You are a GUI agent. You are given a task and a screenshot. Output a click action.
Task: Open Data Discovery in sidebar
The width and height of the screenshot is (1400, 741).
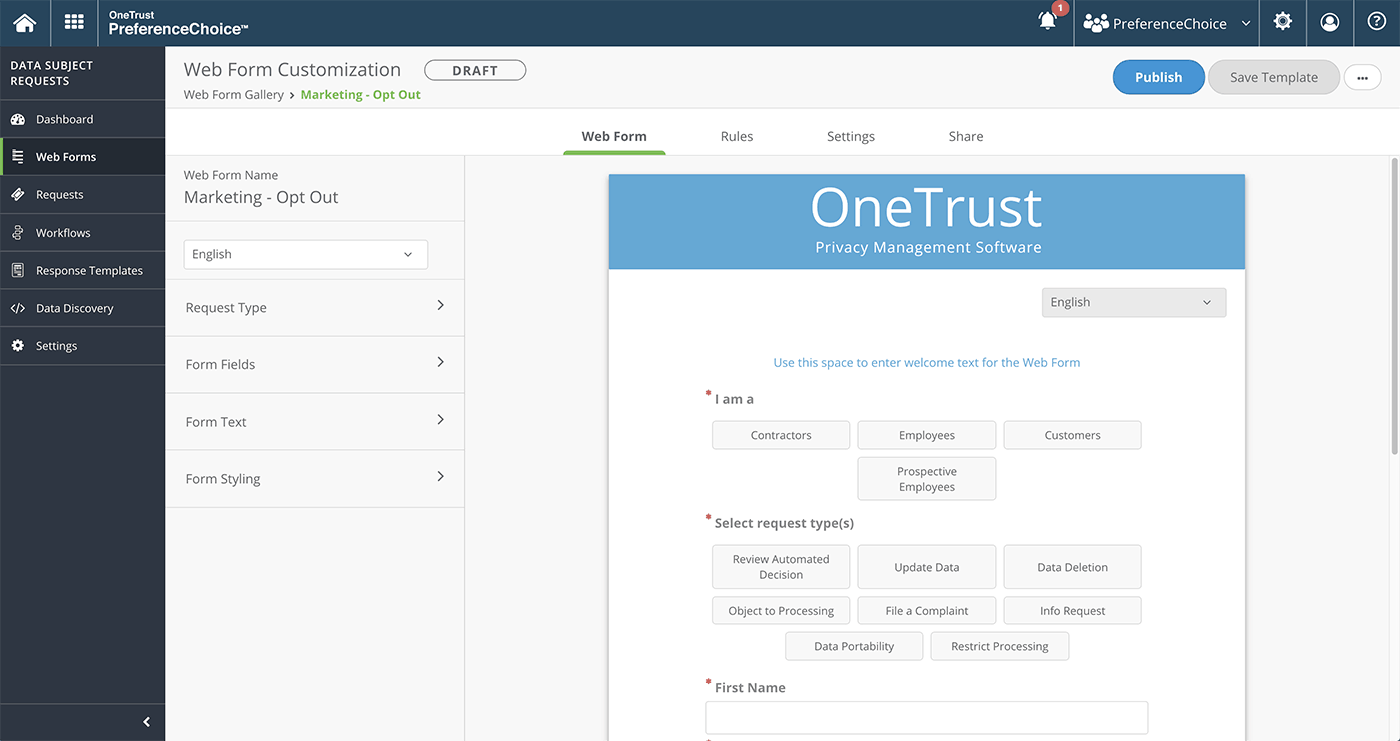(82, 308)
